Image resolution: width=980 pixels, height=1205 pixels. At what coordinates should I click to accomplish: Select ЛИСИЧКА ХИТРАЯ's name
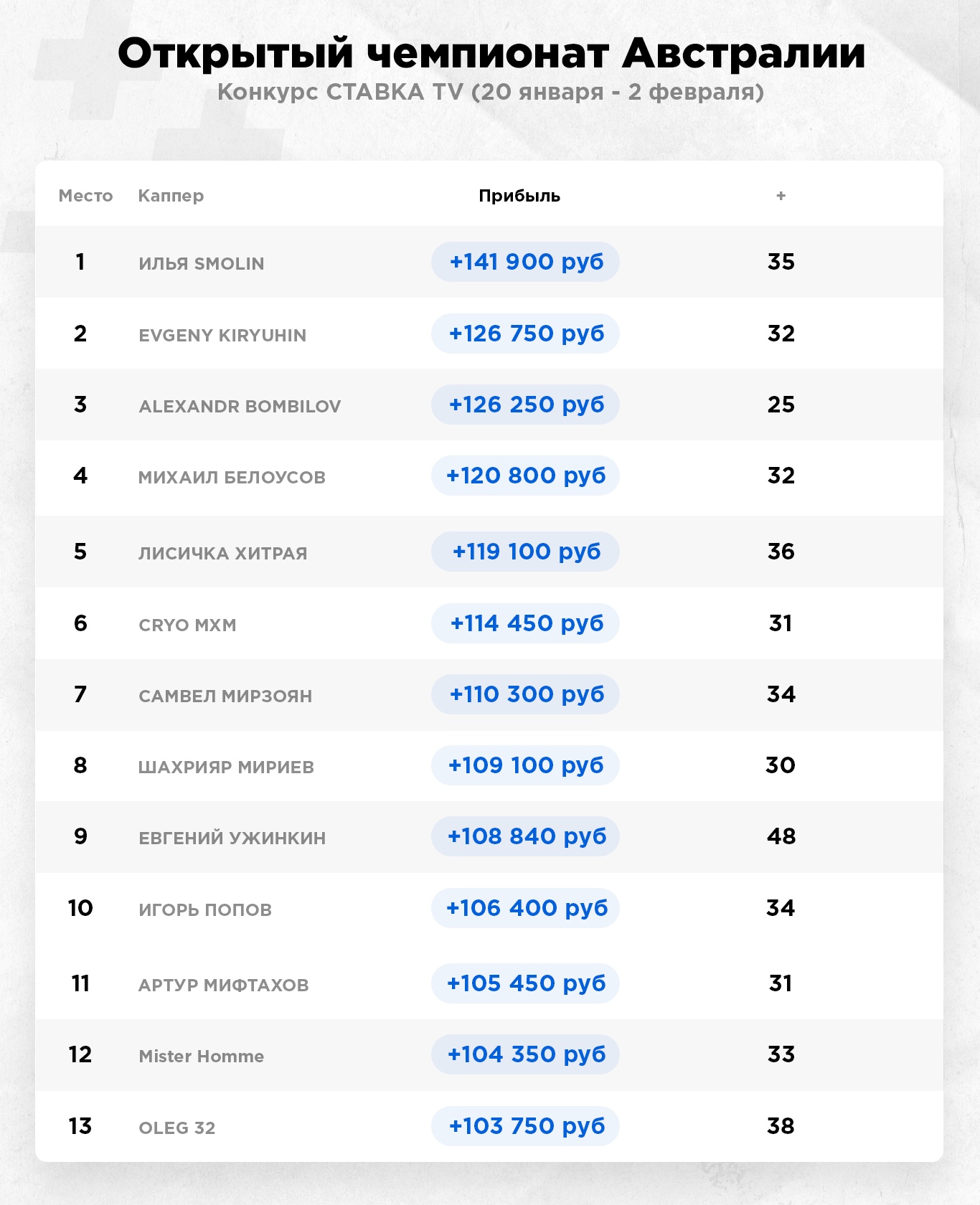(x=222, y=553)
